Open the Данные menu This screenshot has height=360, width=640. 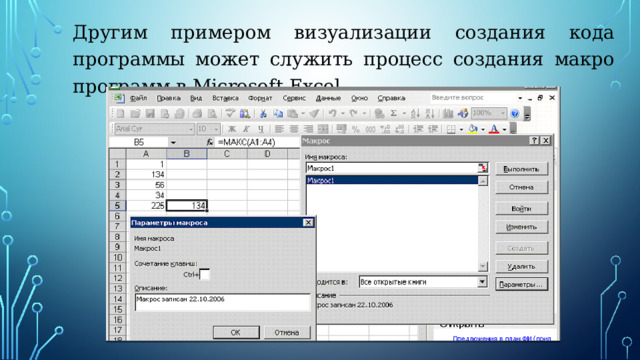pos(328,98)
